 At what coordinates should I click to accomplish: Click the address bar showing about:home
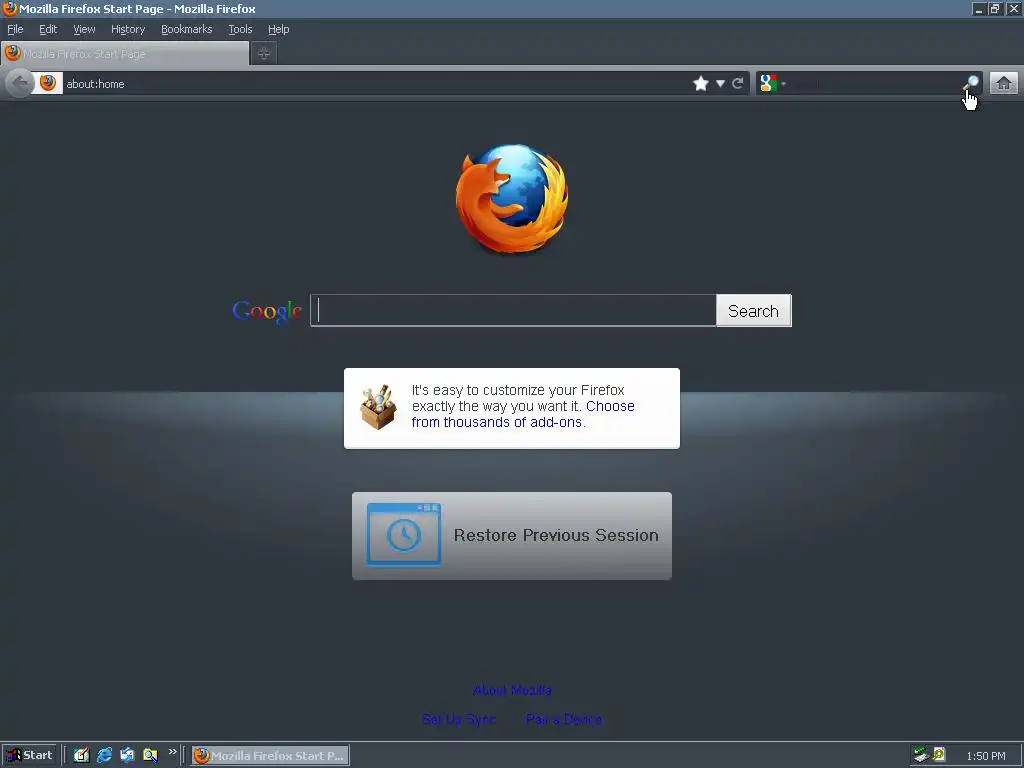376,84
